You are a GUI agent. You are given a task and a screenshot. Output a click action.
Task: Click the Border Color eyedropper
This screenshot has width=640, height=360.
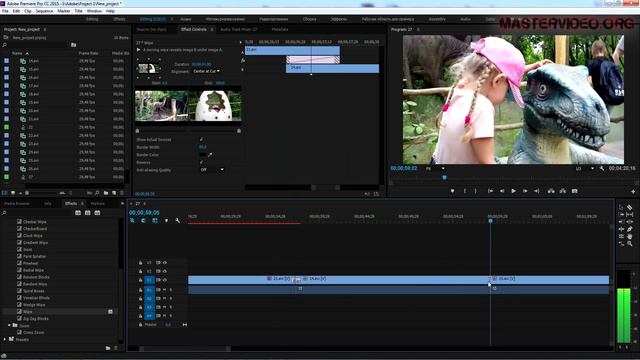point(210,155)
